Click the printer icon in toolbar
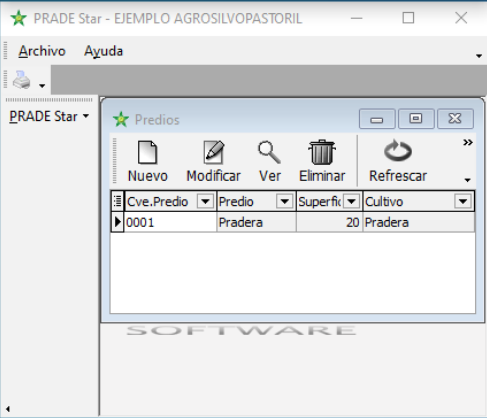The height and width of the screenshot is (418, 487). (22, 80)
